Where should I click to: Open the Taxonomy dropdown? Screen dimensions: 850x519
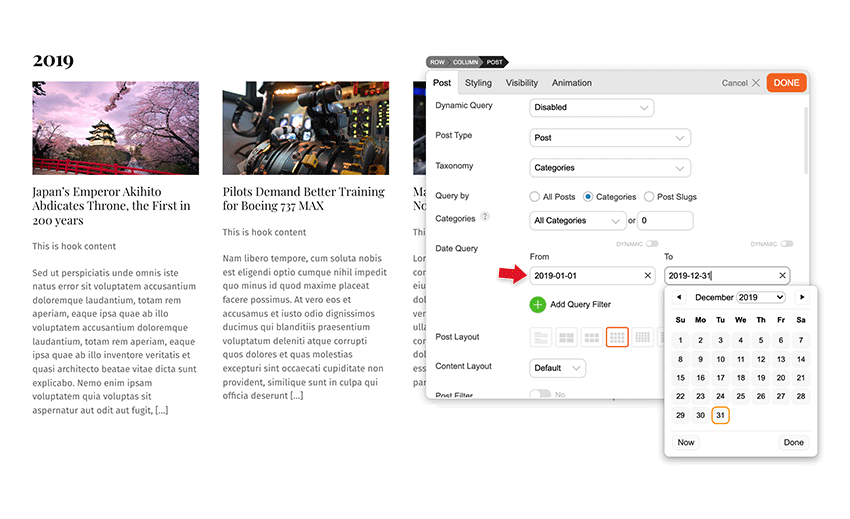click(x=610, y=168)
